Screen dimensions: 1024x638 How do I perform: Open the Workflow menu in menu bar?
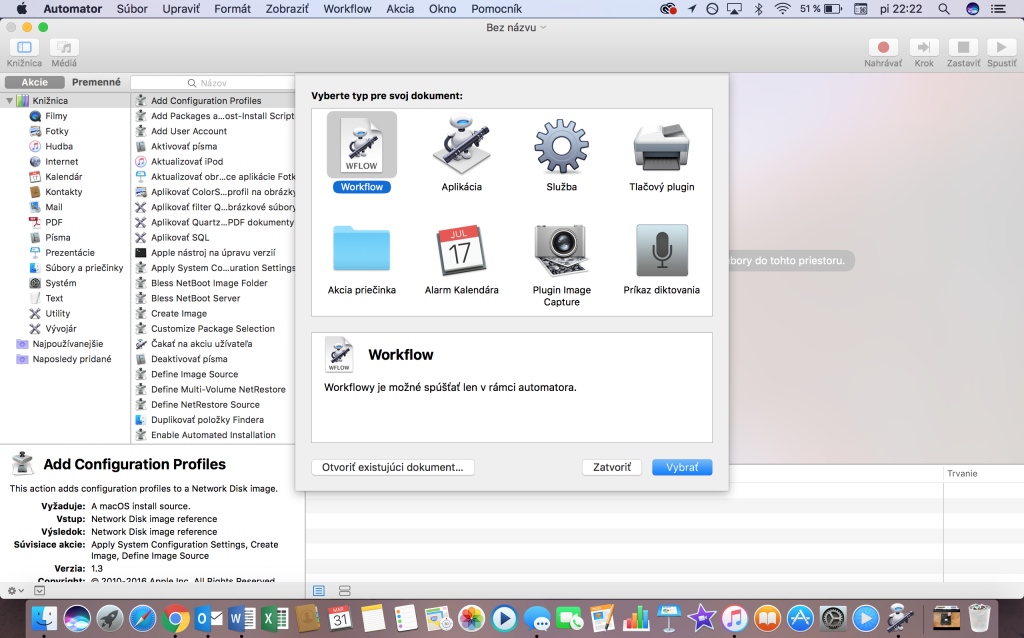click(346, 9)
